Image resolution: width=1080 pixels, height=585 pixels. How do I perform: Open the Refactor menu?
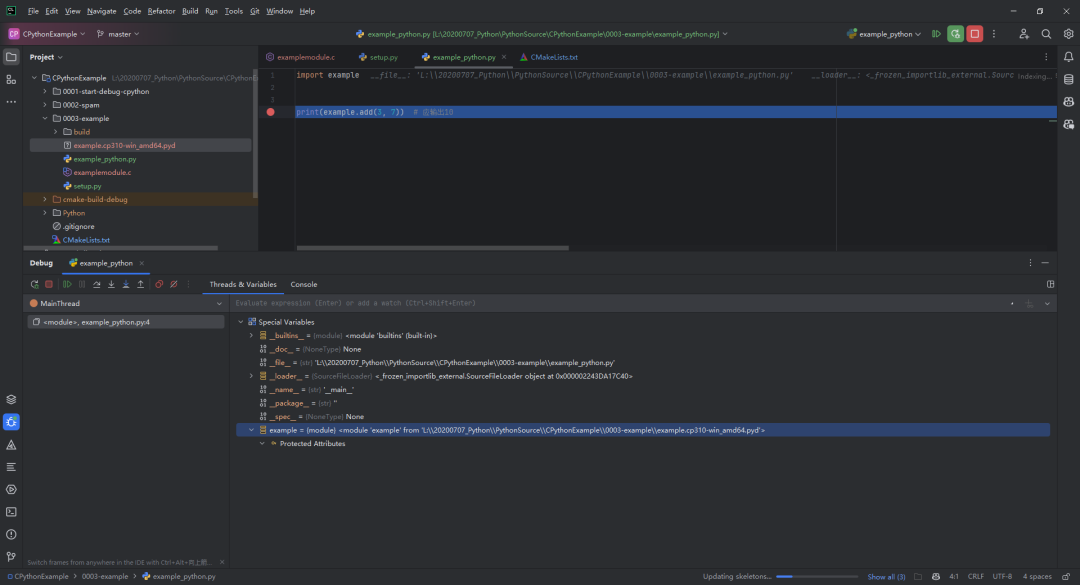[161, 11]
